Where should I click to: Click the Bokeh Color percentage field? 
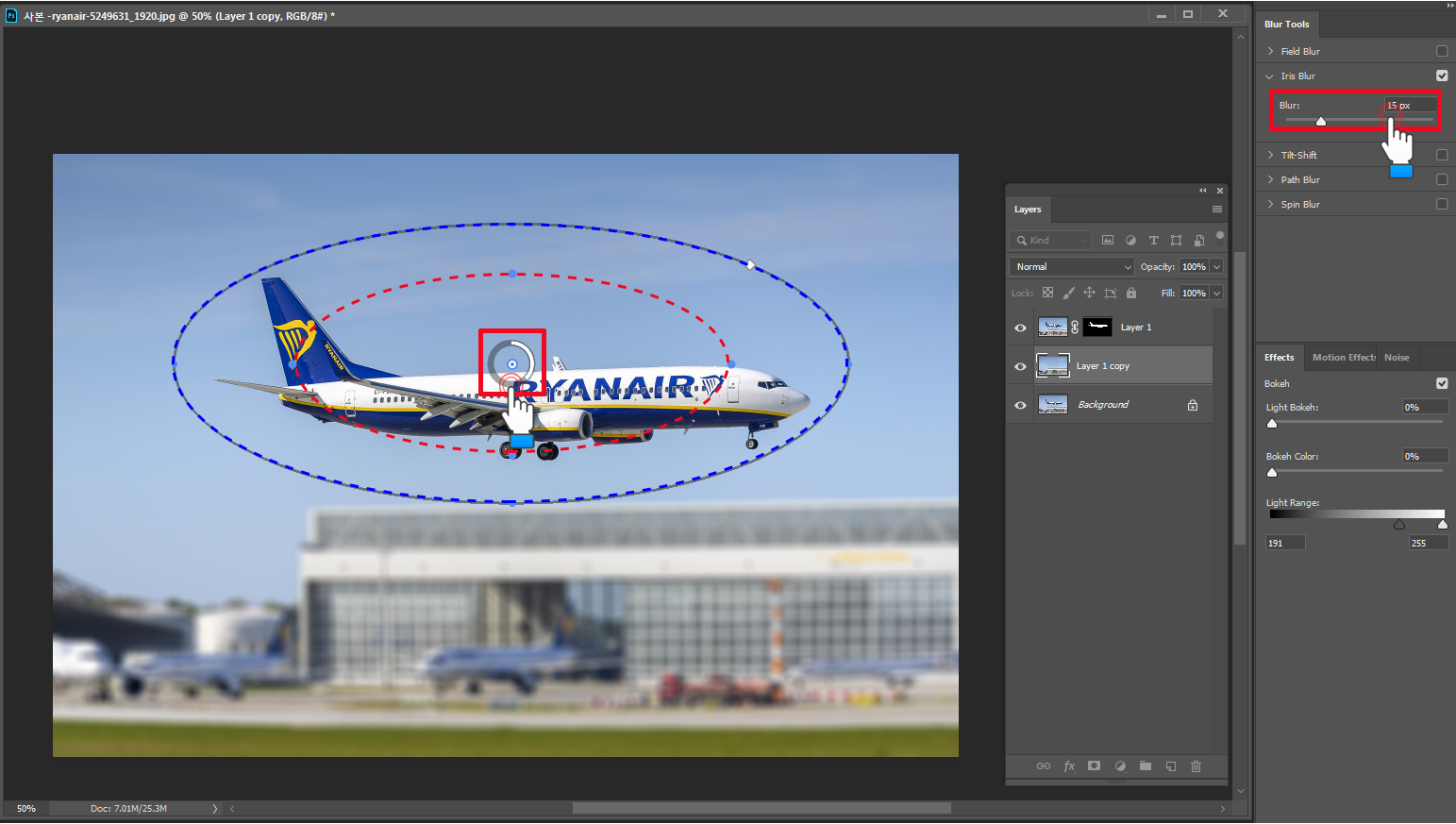[1425, 456]
